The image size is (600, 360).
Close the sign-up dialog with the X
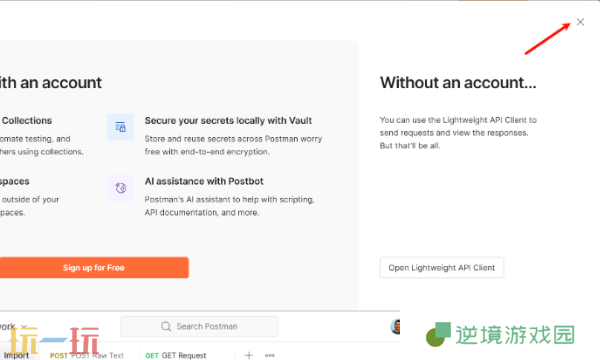pos(580,22)
